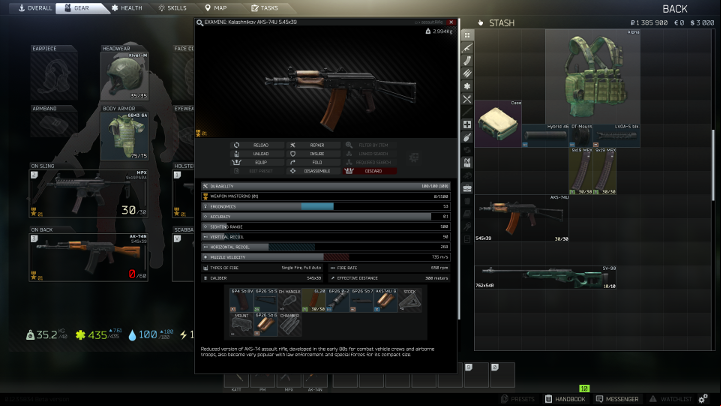Click the Repair action button
Image resolution: width=721 pixels, height=406 pixels.
point(313,145)
